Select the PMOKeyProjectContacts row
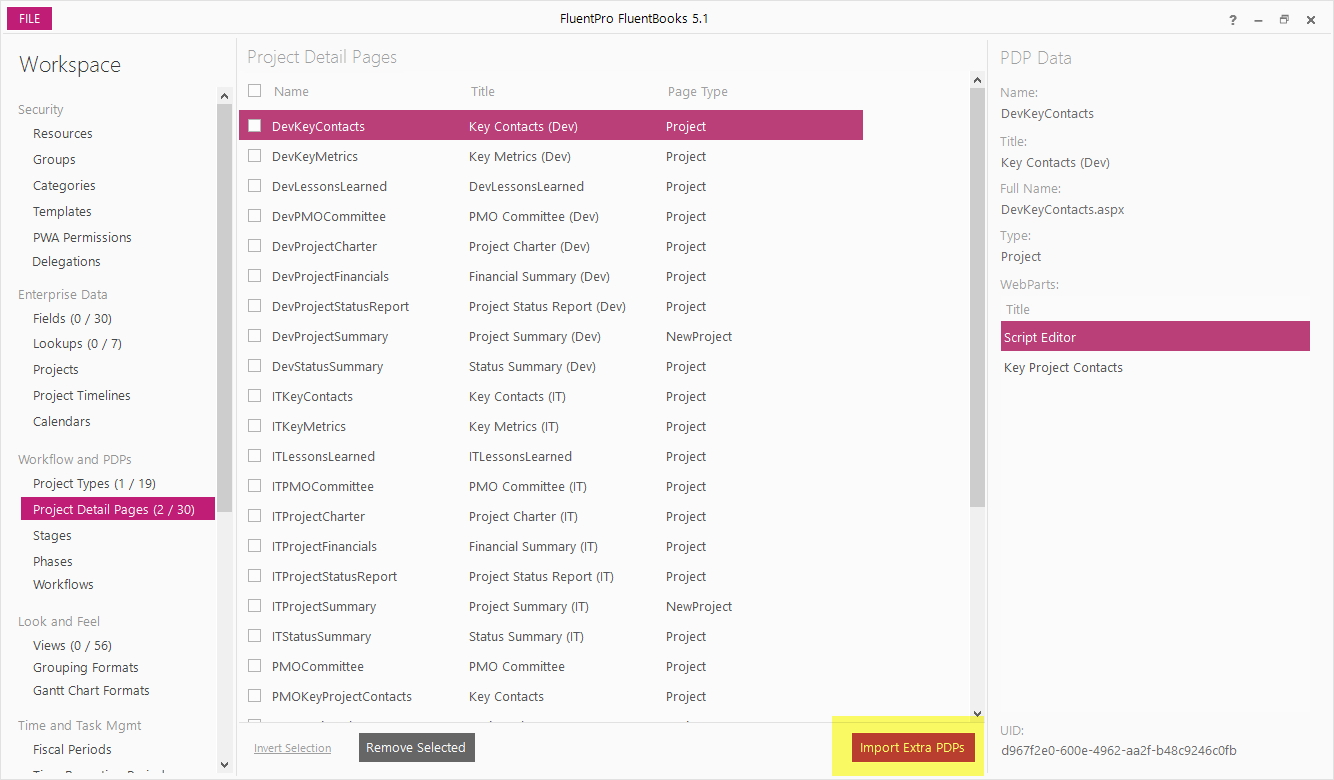Viewport: 1334px width, 780px height. click(x=550, y=696)
